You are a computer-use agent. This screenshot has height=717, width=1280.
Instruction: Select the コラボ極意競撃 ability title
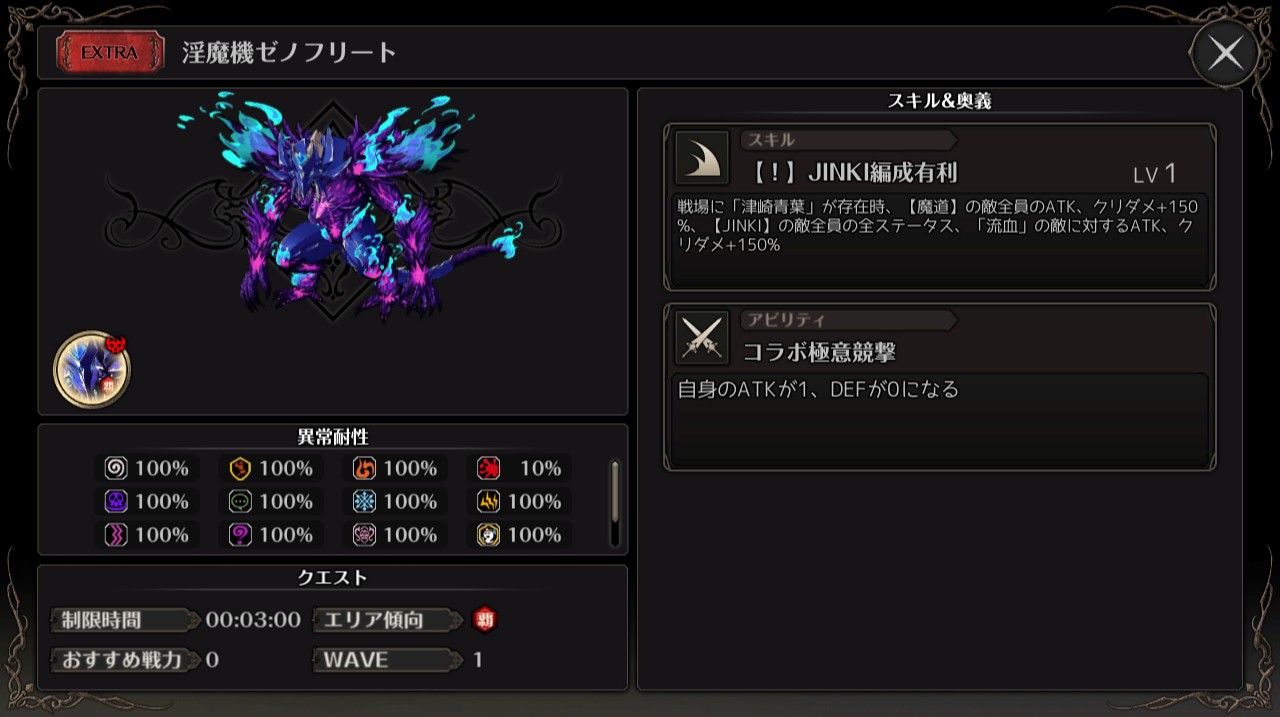[x=819, y=351]
